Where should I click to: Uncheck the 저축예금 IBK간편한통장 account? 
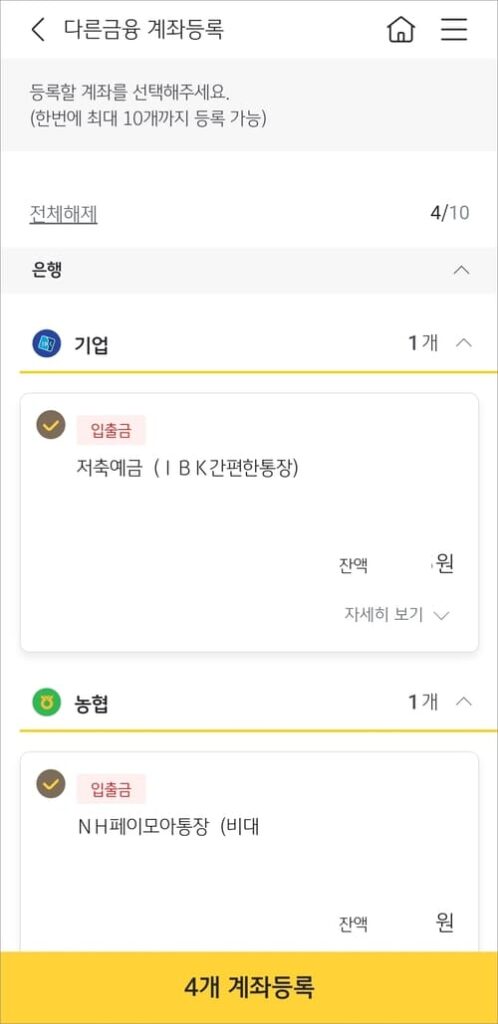click(50, 424)
